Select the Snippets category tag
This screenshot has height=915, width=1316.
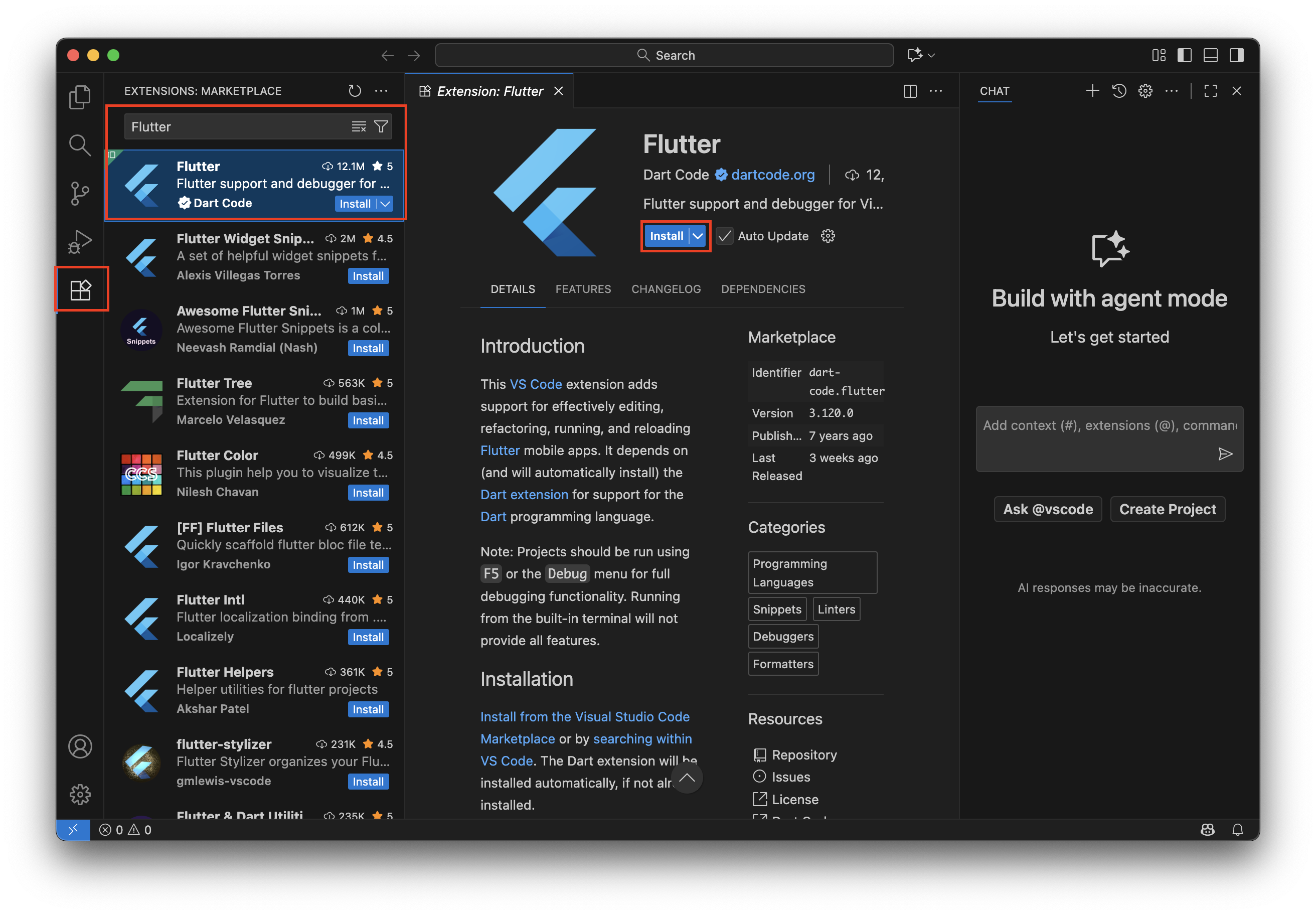[777, 609]
